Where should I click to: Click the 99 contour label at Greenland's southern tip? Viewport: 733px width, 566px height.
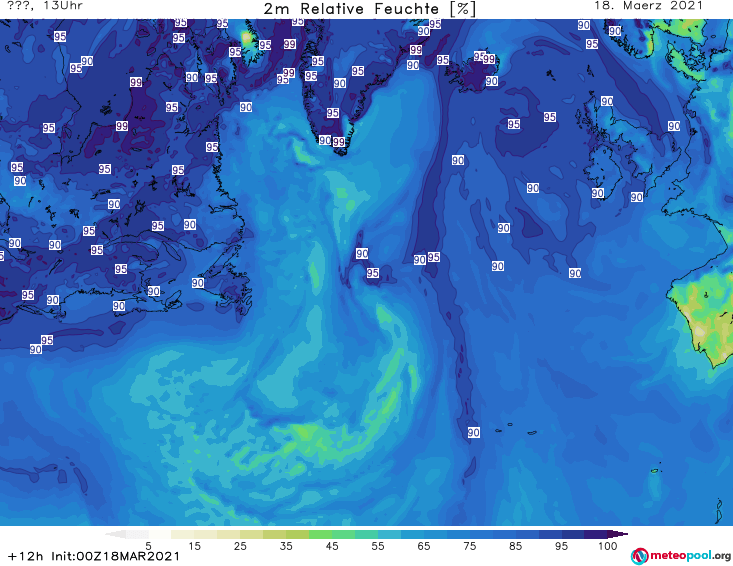pos(339,142)
